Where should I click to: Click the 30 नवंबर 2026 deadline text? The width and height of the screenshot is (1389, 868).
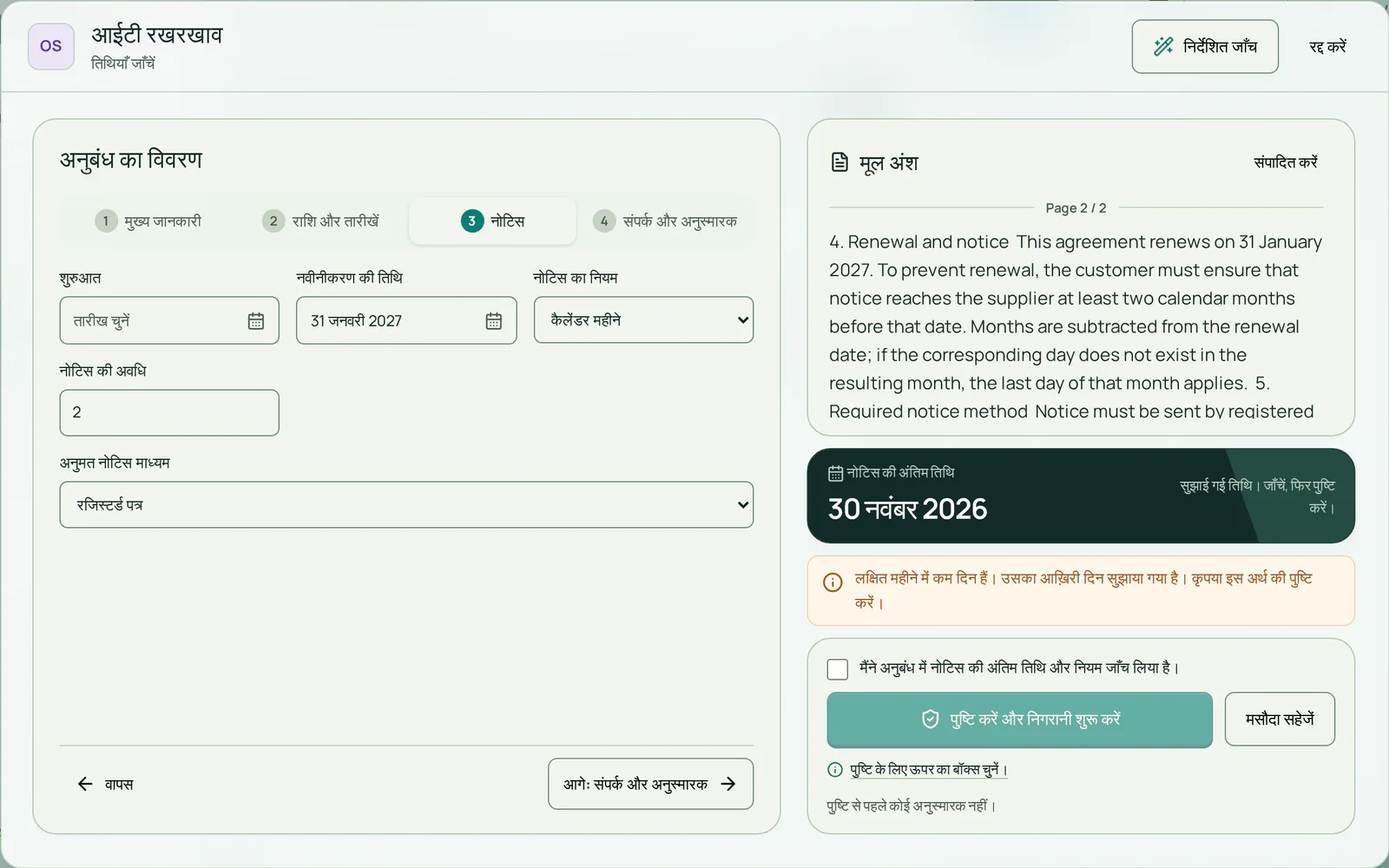point(908,509)
